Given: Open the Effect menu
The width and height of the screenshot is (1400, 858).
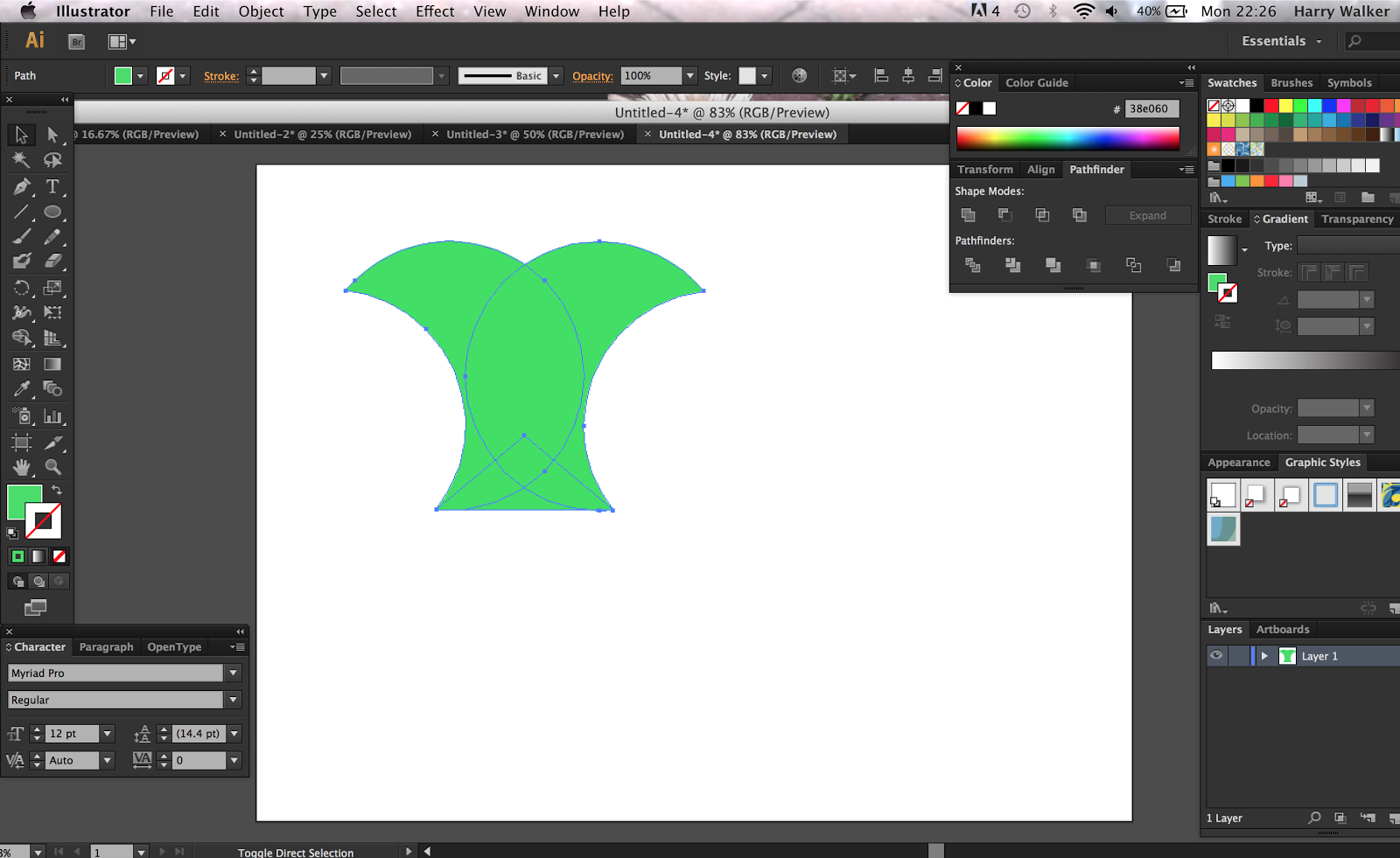Looking at the screenshot, I should tap(435, 11).
